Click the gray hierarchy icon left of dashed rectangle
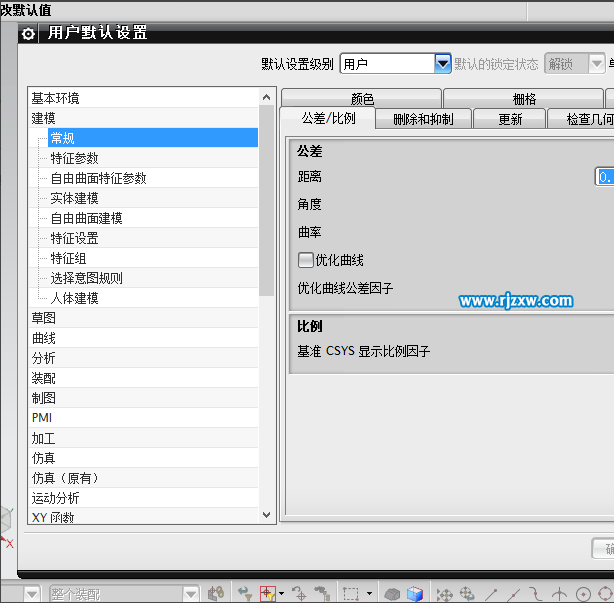This screenshot has height=603, width=614. pyautogui.click(x=322, y=594)
